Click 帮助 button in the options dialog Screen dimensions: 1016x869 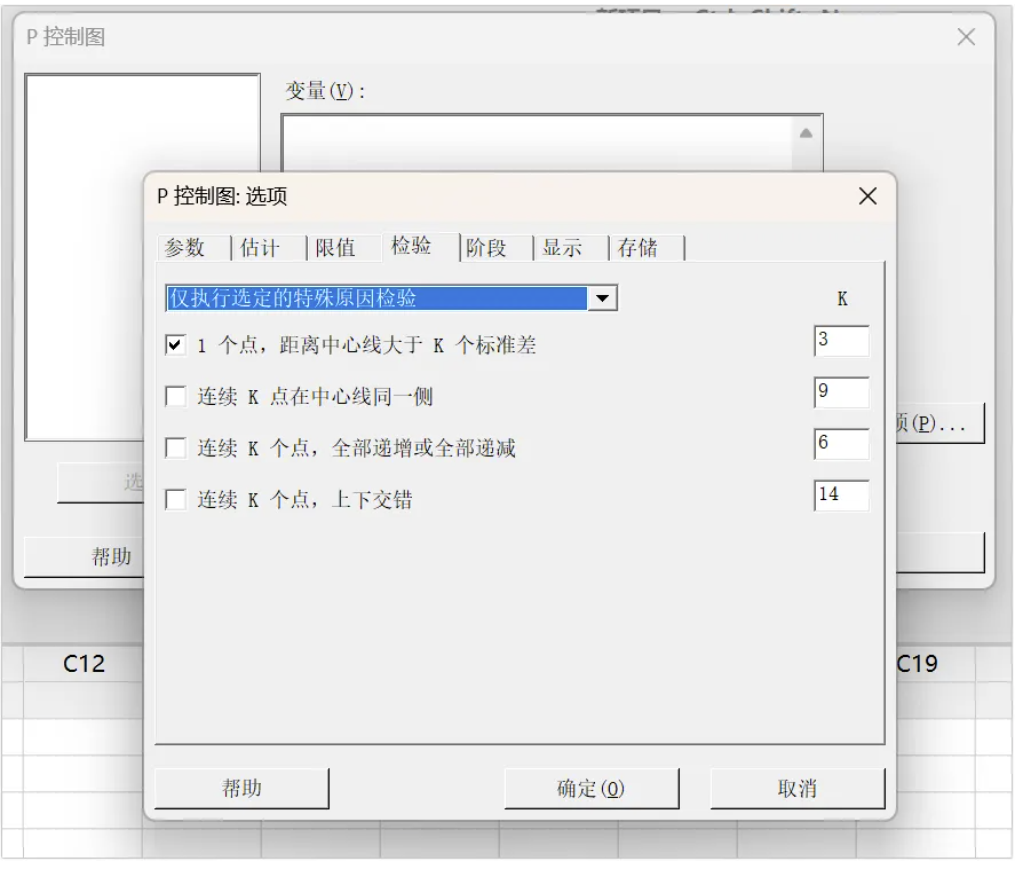click(x=242, y=789)
